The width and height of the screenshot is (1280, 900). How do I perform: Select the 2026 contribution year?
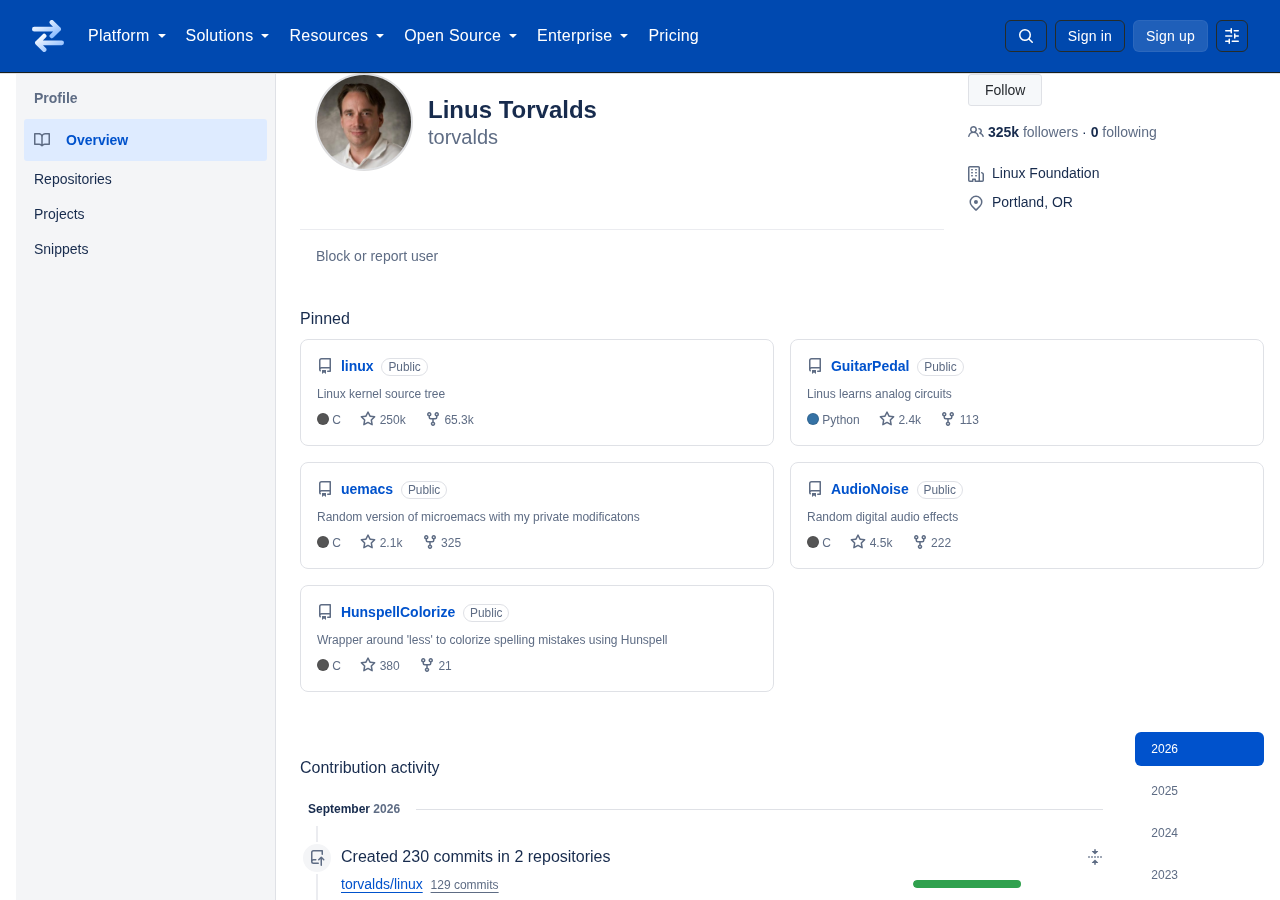tap(1199, 749)
